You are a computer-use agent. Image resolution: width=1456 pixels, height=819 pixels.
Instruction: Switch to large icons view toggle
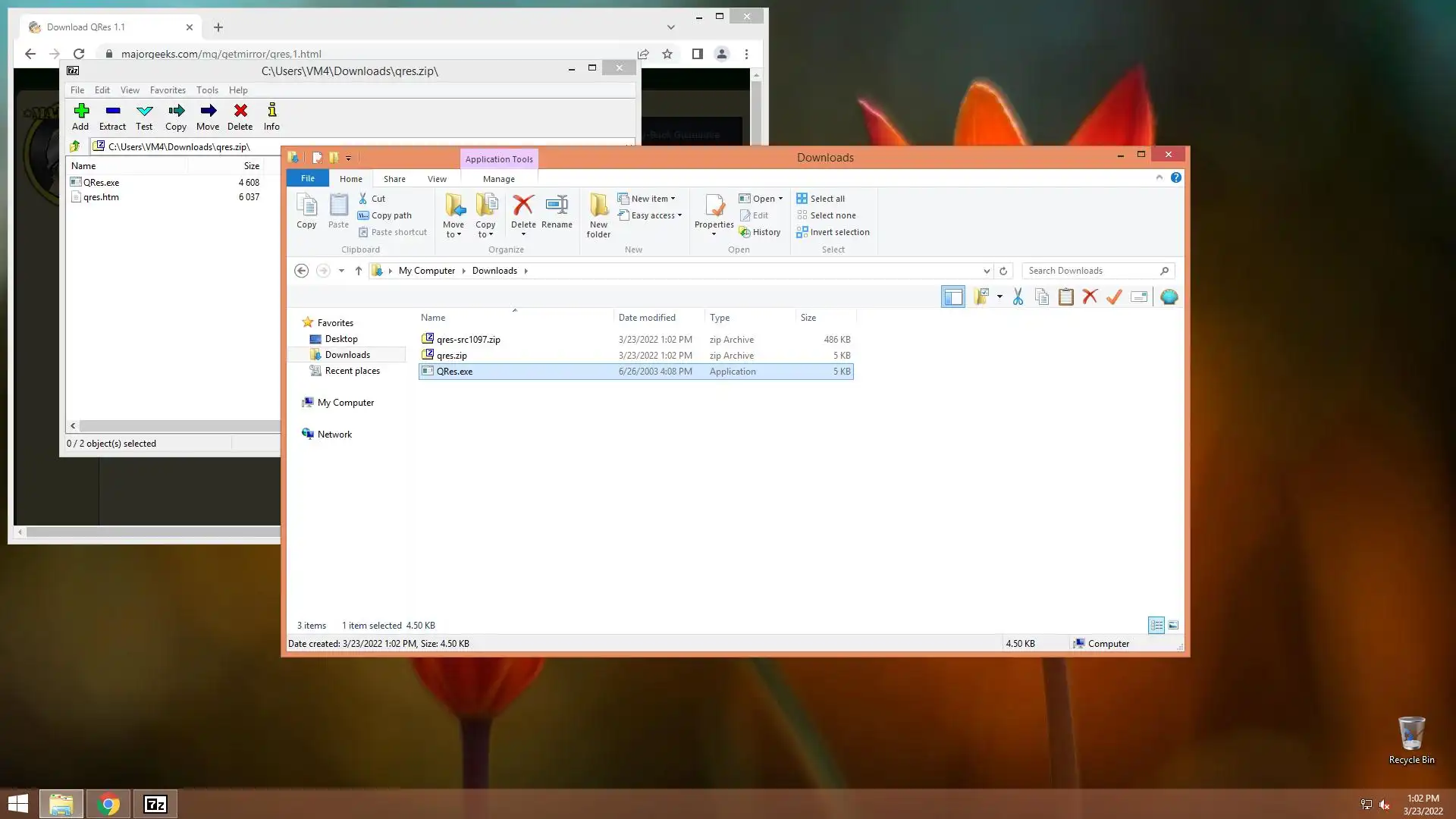click(1173, 626)
